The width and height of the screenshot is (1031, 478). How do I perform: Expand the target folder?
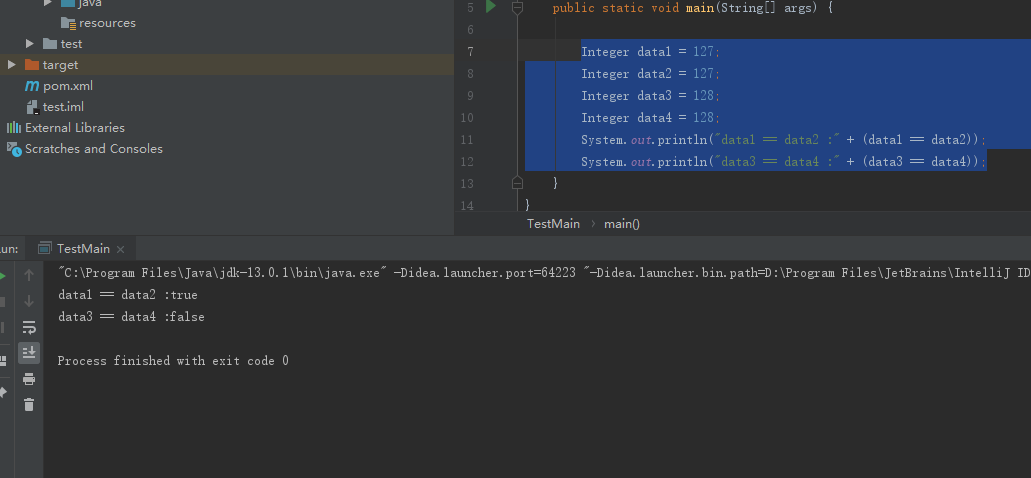(x=11, y=64)
